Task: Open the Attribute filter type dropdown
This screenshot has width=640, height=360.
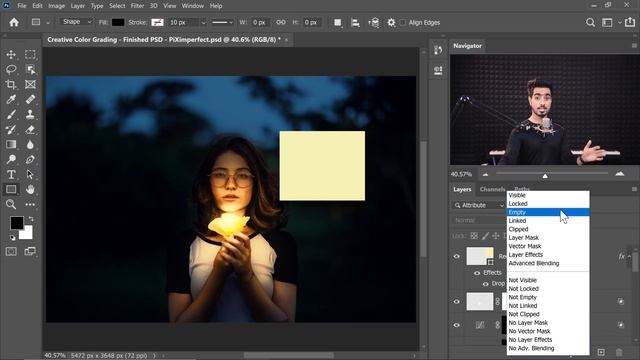Action: click(479, 205)
